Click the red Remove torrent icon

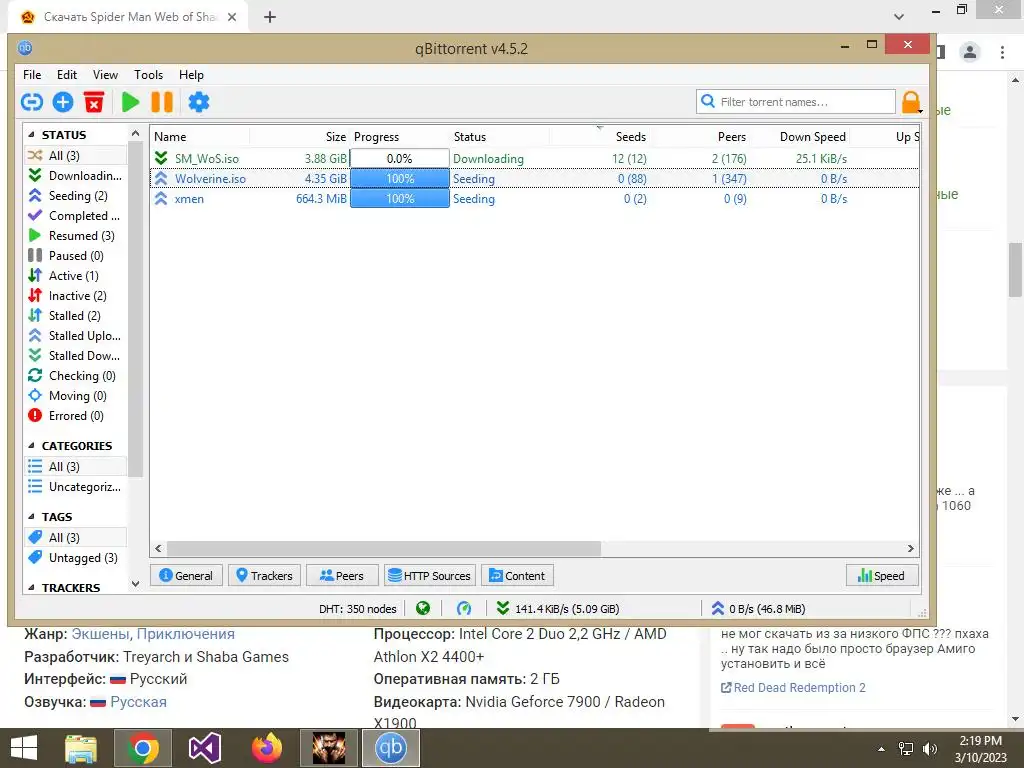click(94, 103)
